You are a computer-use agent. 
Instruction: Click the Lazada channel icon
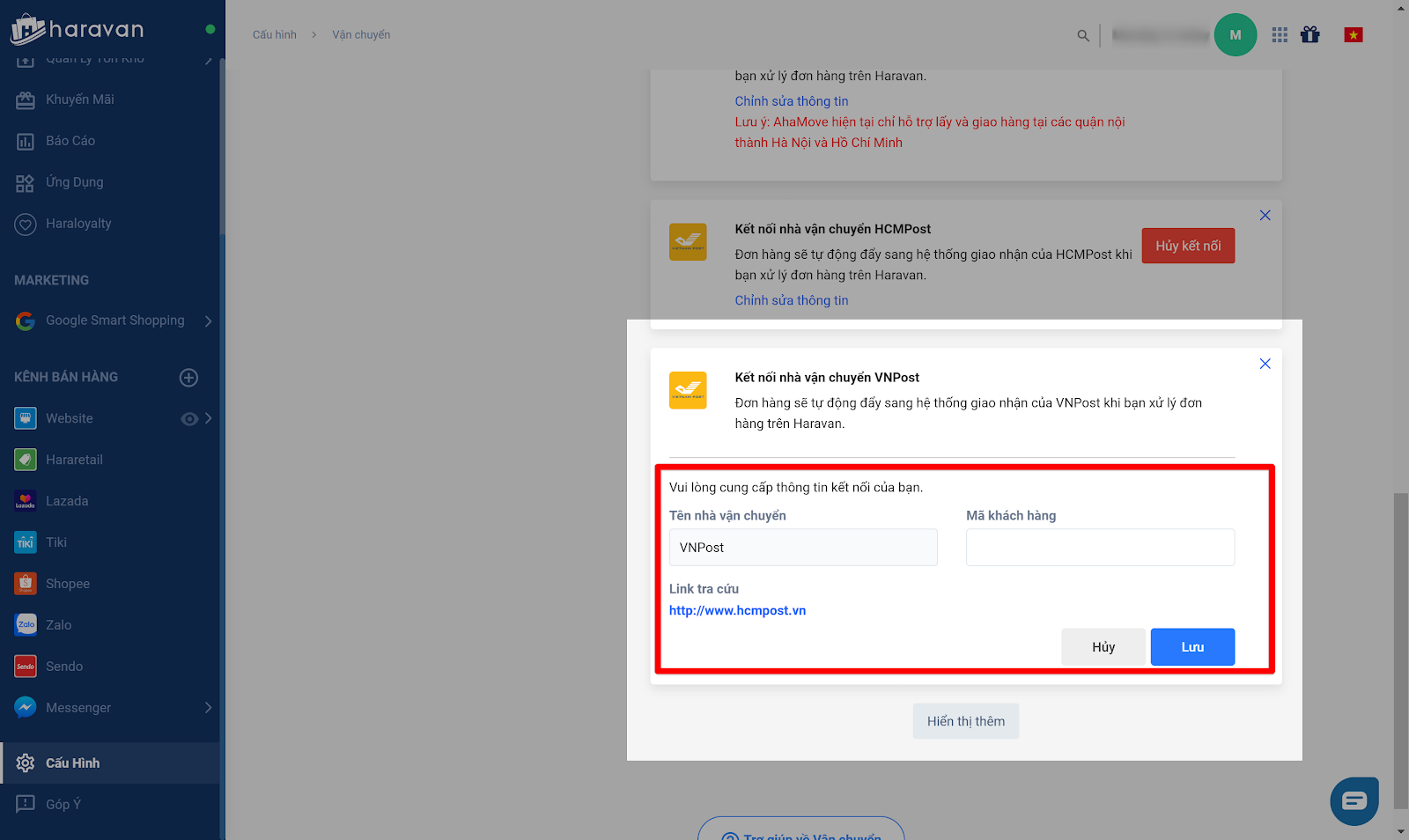point(26,501)
